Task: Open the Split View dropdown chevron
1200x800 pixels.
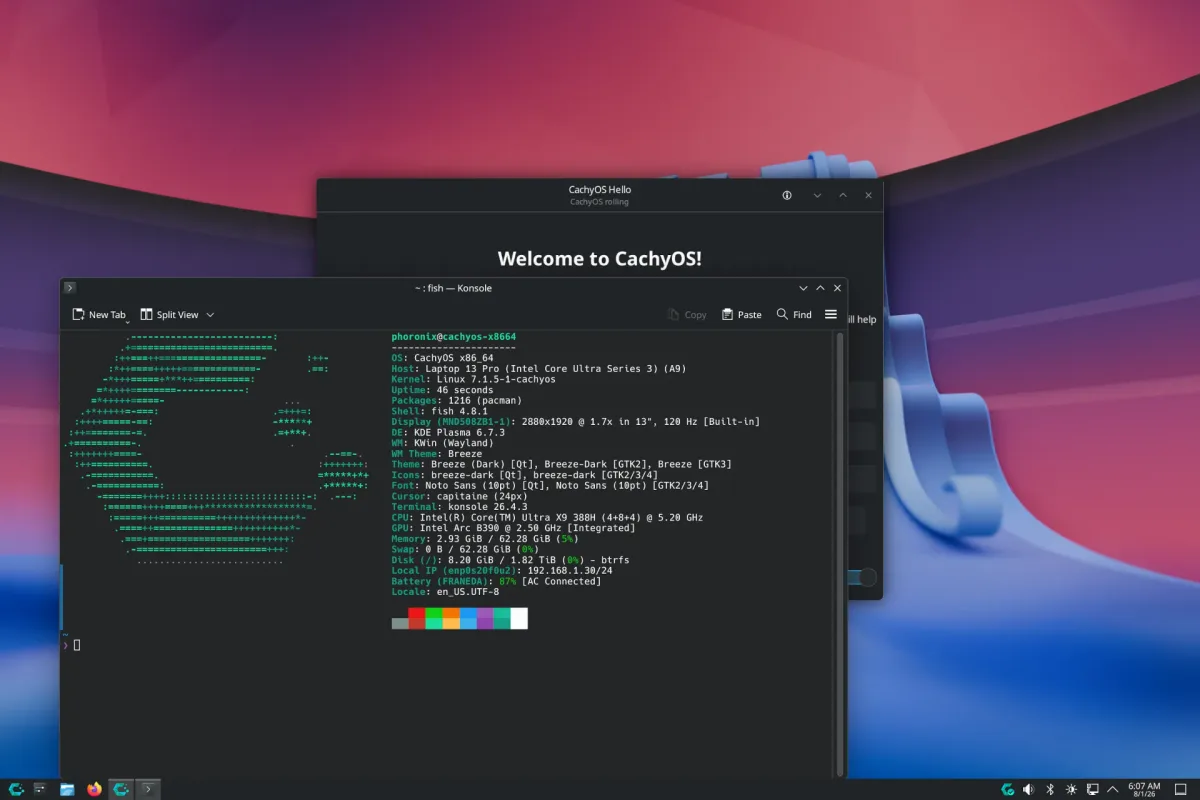Action: (210, 315)
